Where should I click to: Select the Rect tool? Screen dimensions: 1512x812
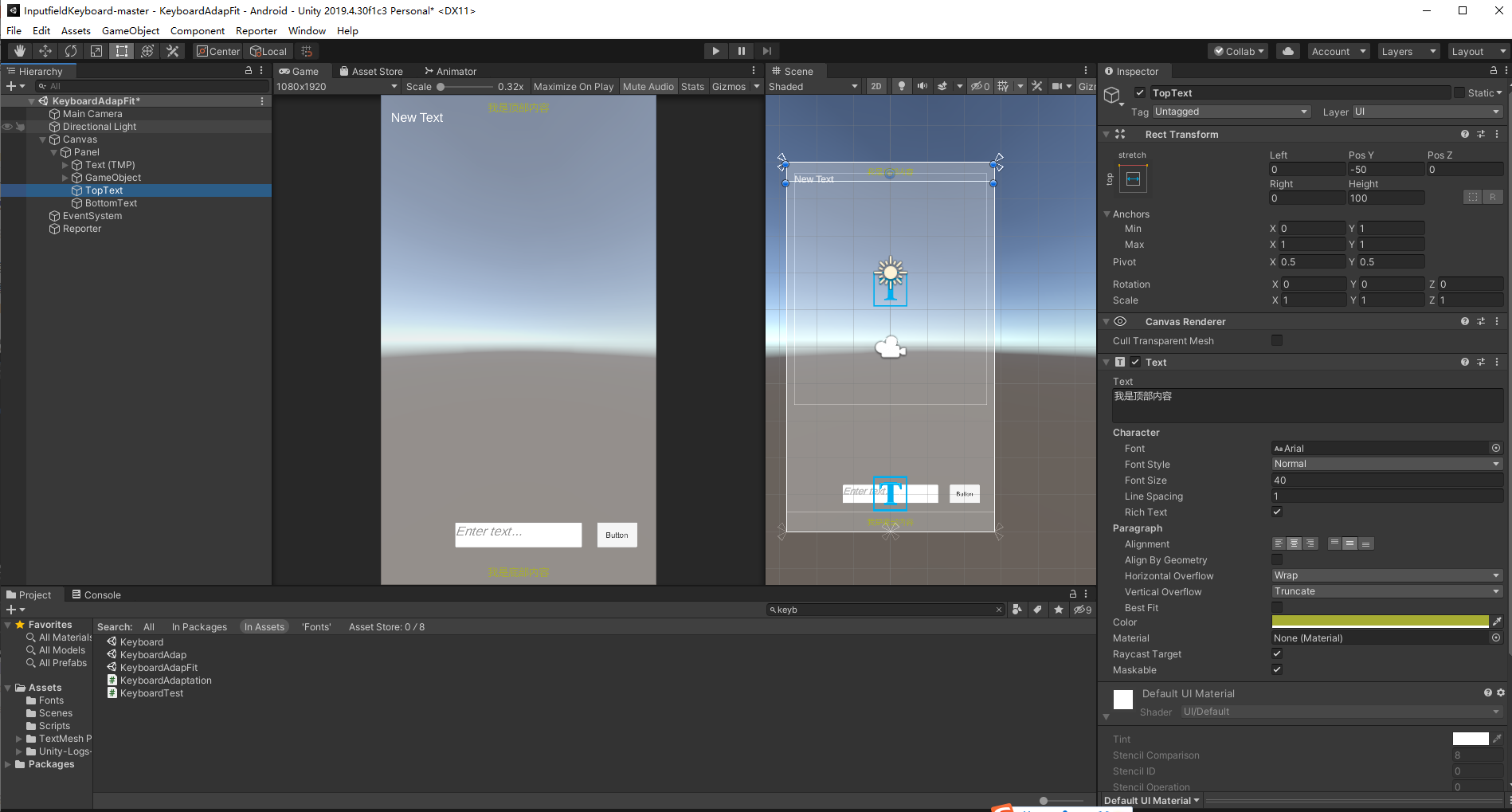(x=122, y=51)
